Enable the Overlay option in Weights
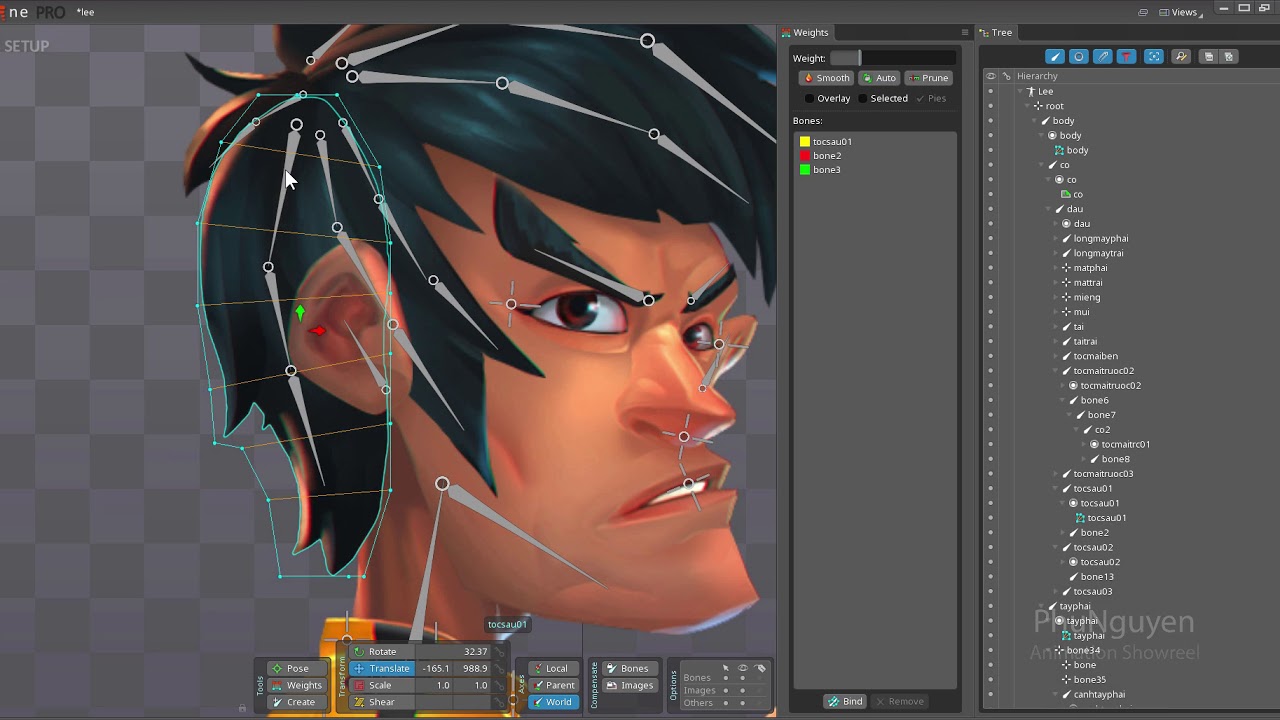1280x720 pixels. point(827,98)
